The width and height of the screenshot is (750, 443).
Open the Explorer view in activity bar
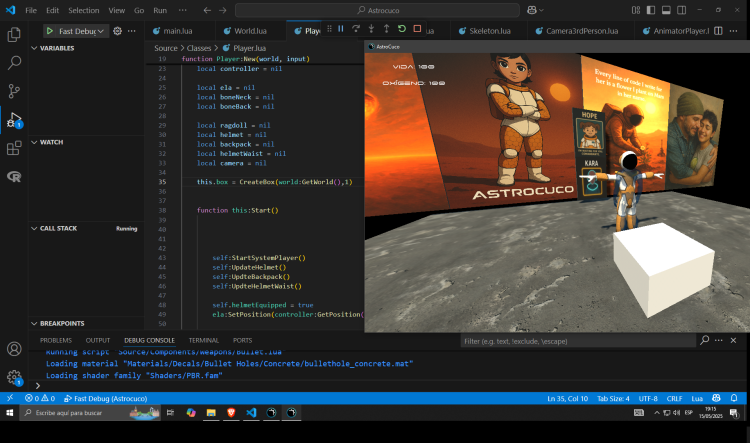coord(14,34)
